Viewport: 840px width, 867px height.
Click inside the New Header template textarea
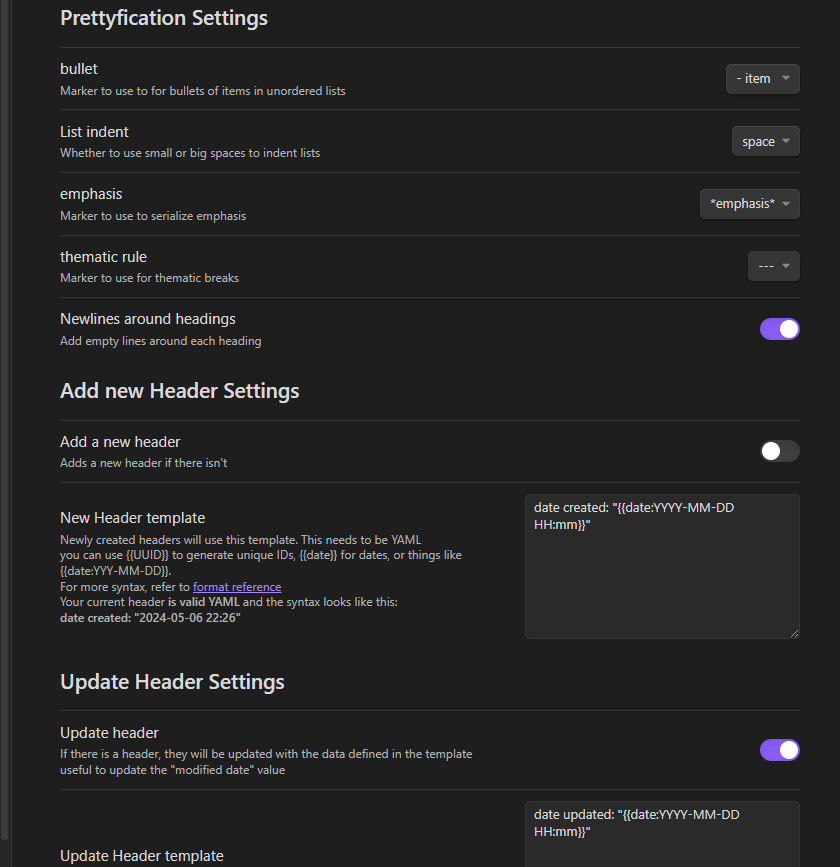(662, 567)
